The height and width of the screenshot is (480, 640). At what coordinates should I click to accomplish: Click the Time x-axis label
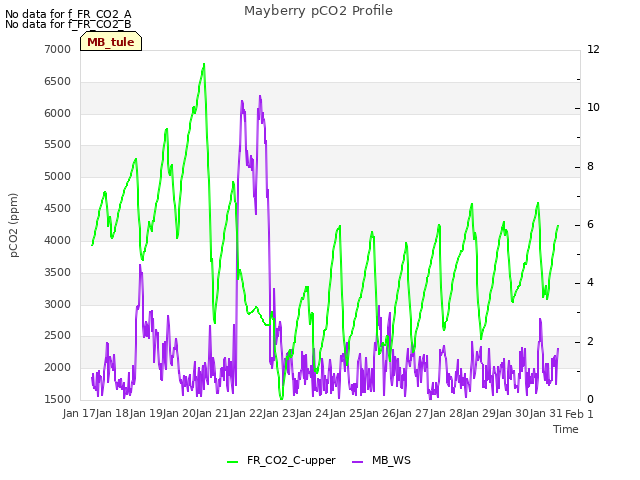click(566, 429)
